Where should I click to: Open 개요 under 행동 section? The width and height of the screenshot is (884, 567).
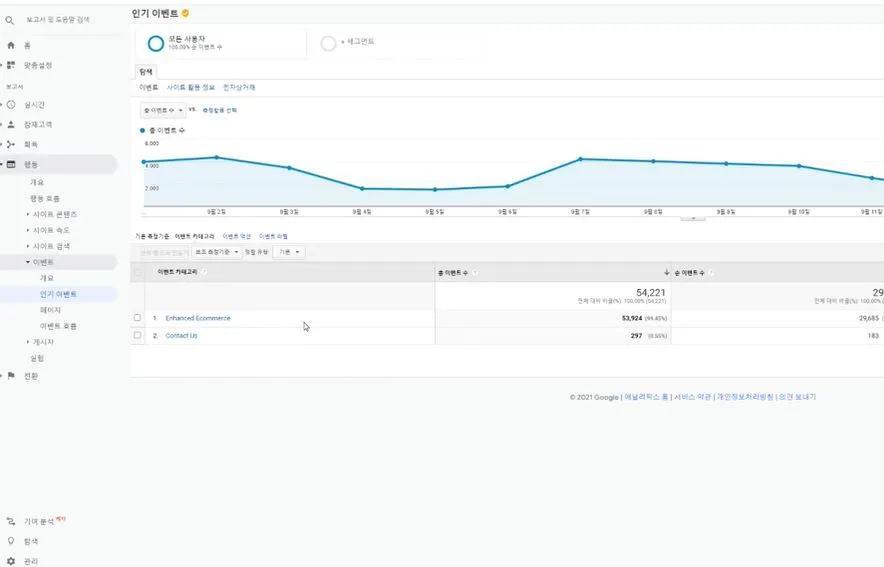pos(37,182)
